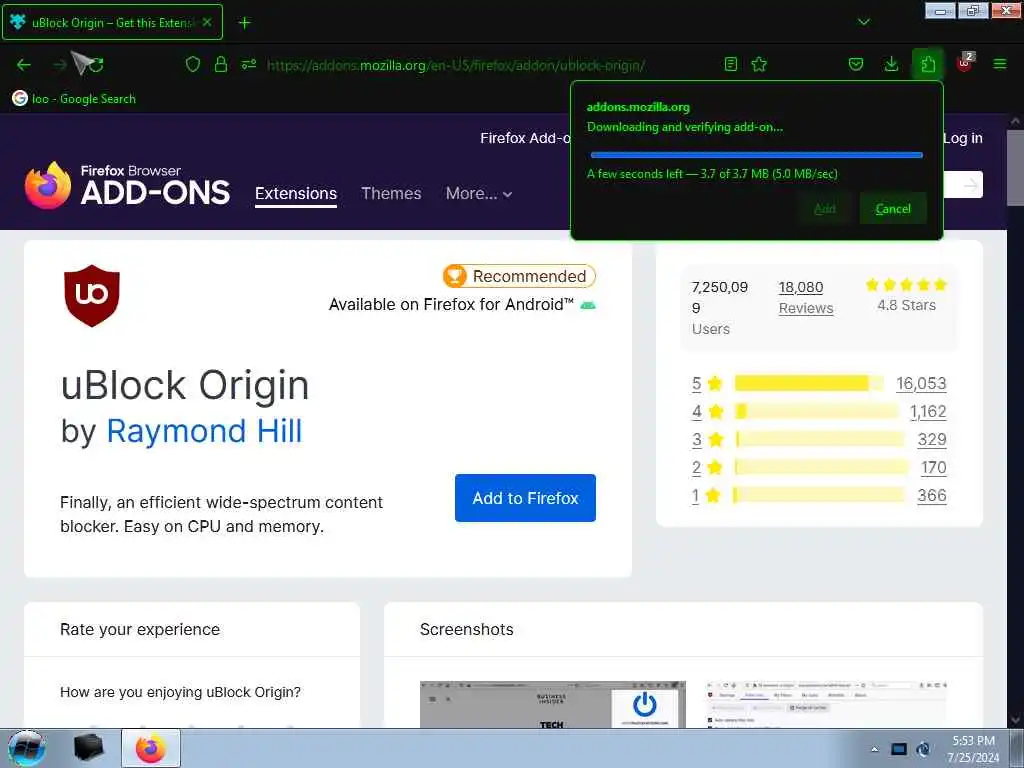The image size is (1024, 768).
Task: Open the 170 two-star review count
Action: point(933,468)
